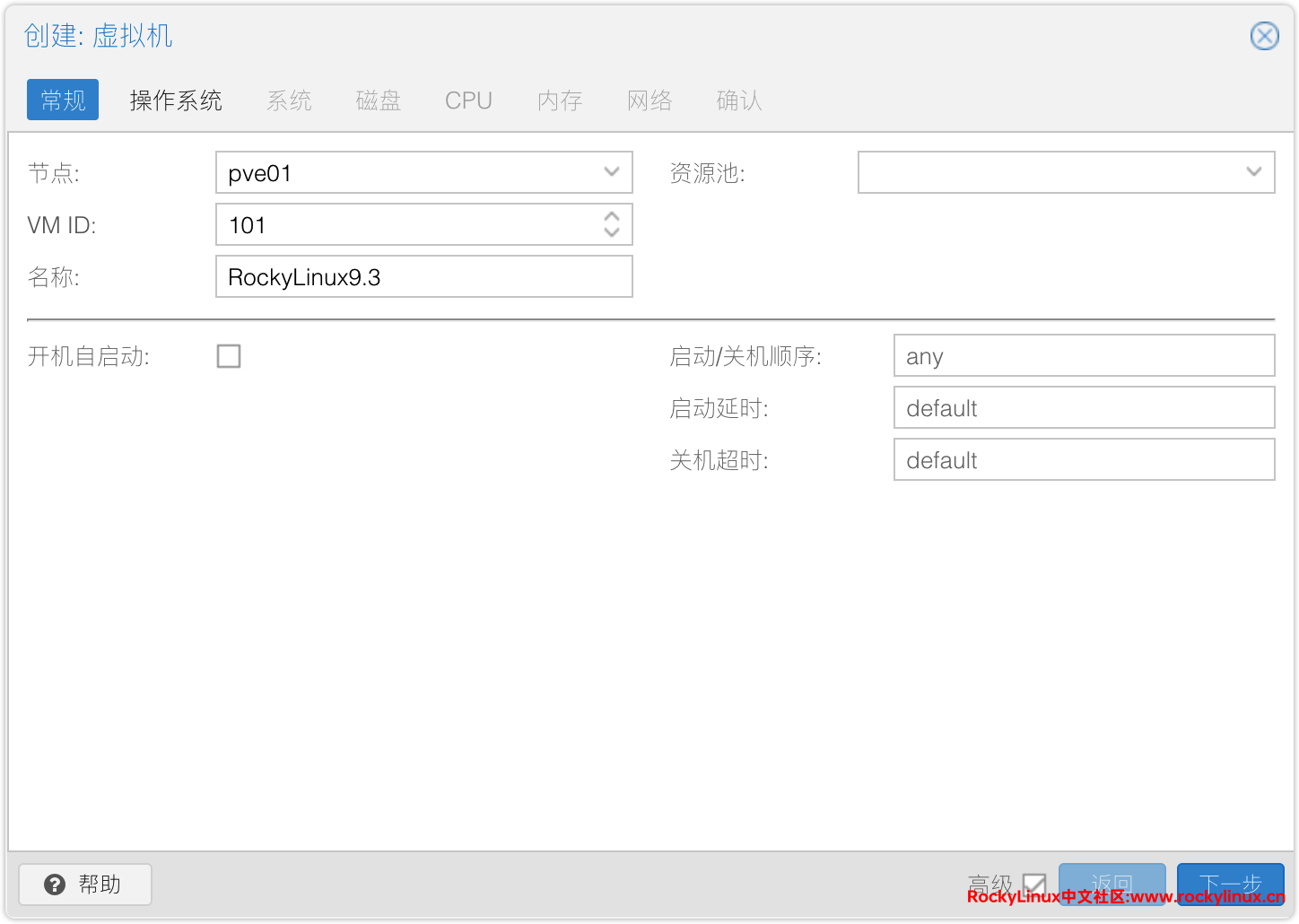Image resolution: width=1299 pixels, height=924 pixels.
Task: Focus the 启动延时 startup delay field
Action: point(1084,408)
